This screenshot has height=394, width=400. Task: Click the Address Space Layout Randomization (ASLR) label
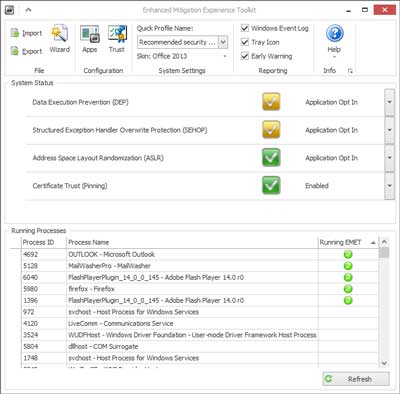98,158
